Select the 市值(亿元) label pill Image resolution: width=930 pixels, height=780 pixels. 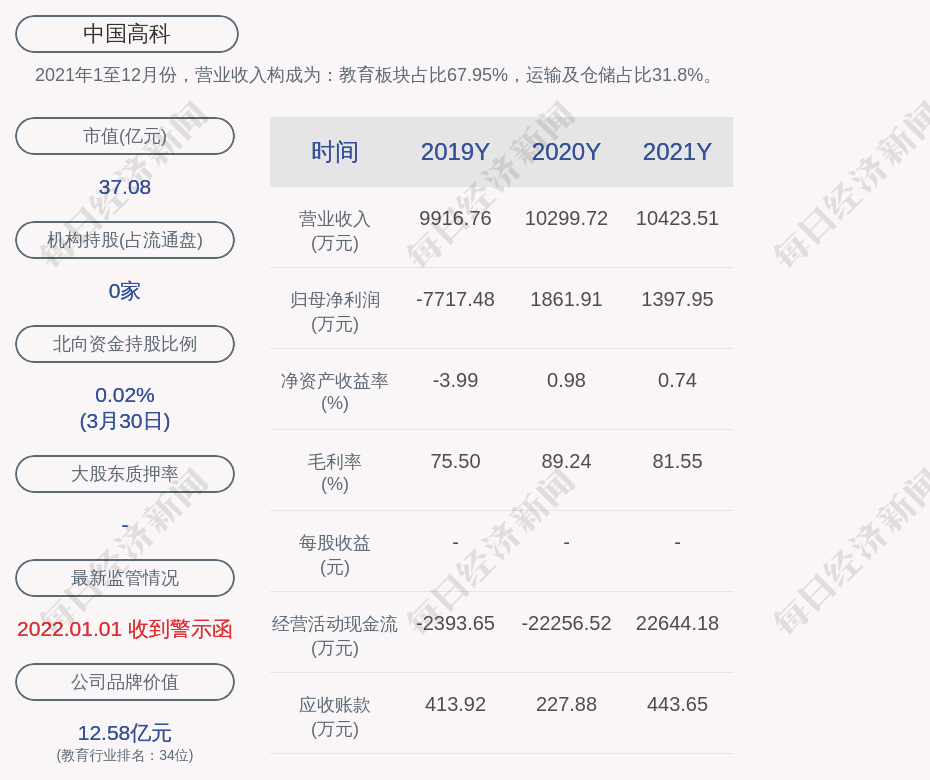[125, 136]
